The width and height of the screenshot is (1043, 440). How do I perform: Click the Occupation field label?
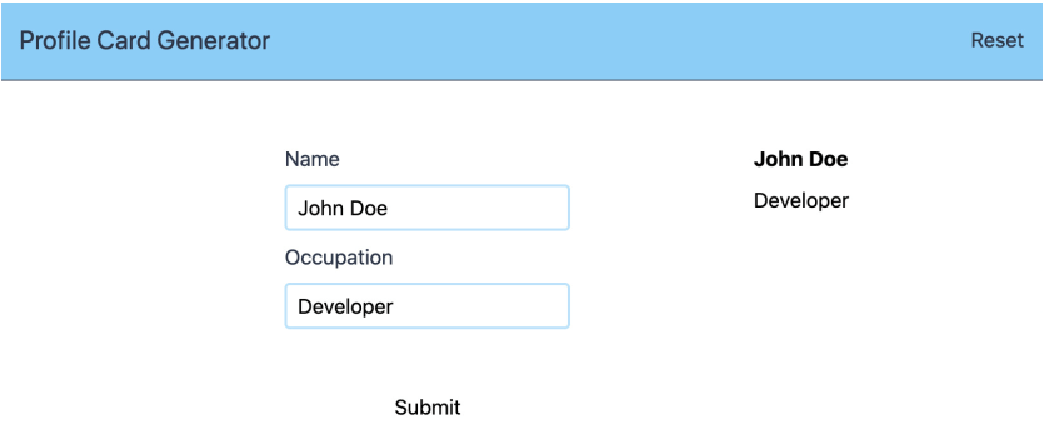(339, 258)
